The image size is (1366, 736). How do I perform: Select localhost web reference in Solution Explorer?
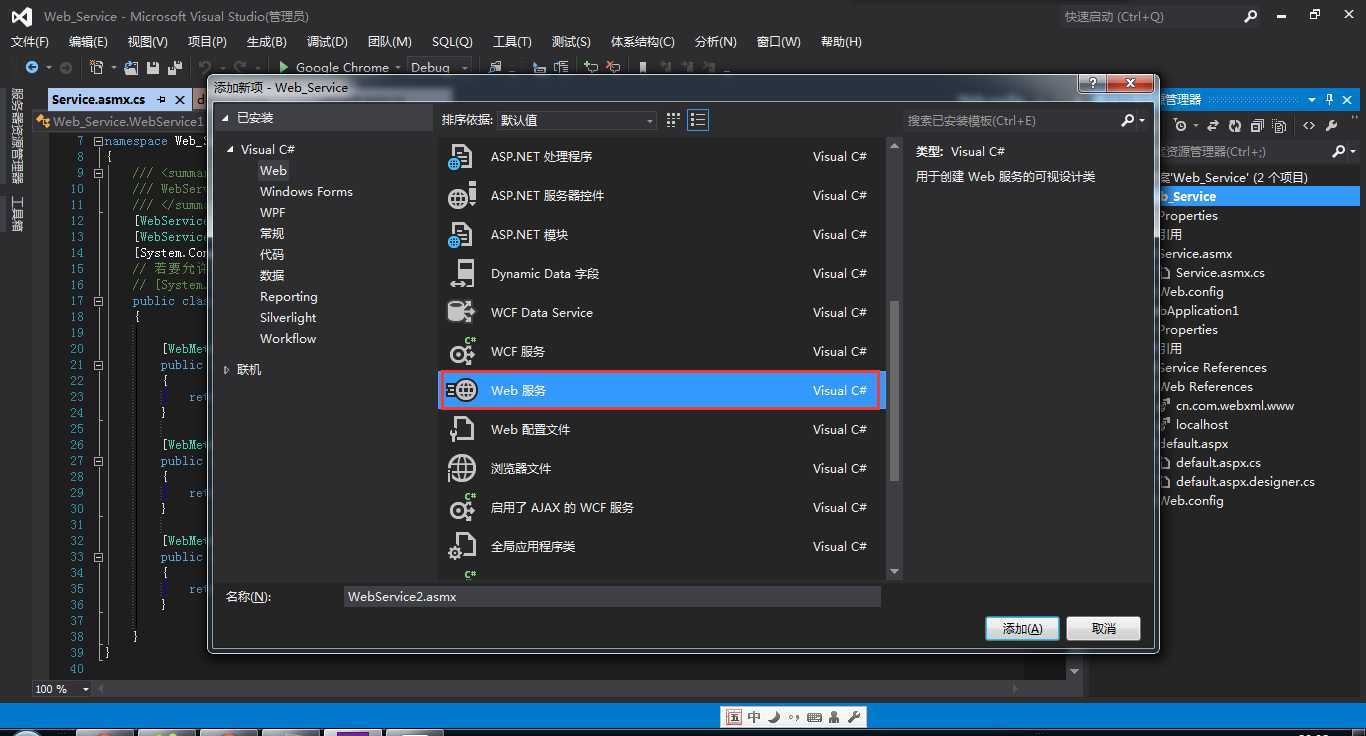click(x=1202, y=425)
